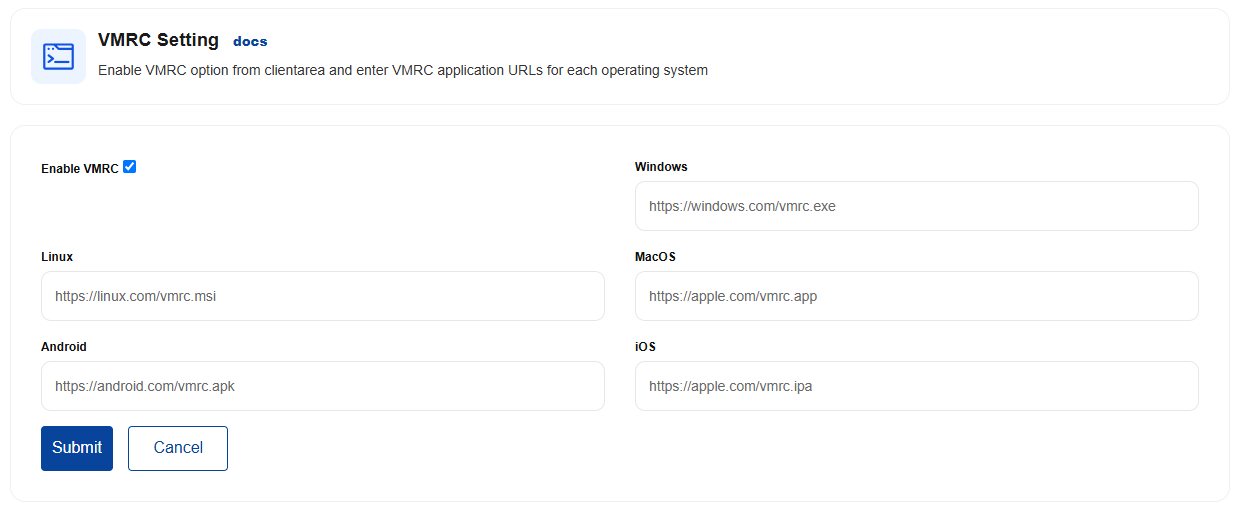The width and height of the screenshot is (1241, 518).
Task: Focus the MacOS URL input field
Action: click(916, 296)
